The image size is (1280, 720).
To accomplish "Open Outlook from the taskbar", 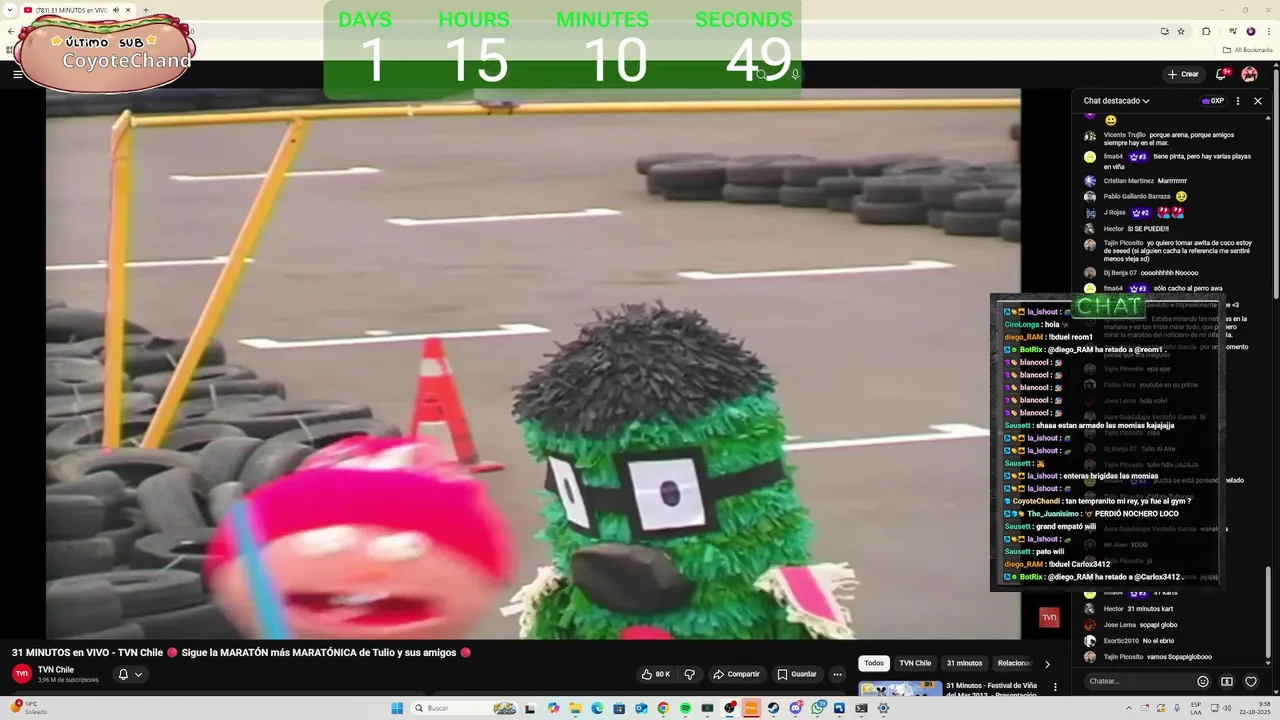I will (x=641, y=708).
